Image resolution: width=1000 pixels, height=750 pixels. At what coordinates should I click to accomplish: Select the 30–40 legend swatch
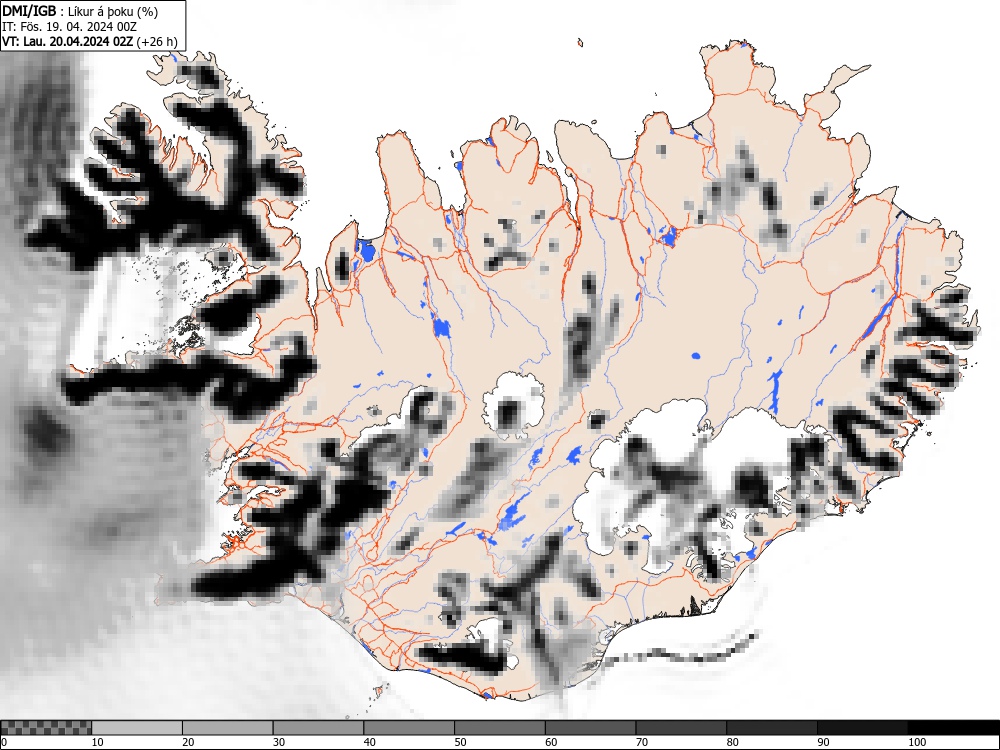(318, 728)
